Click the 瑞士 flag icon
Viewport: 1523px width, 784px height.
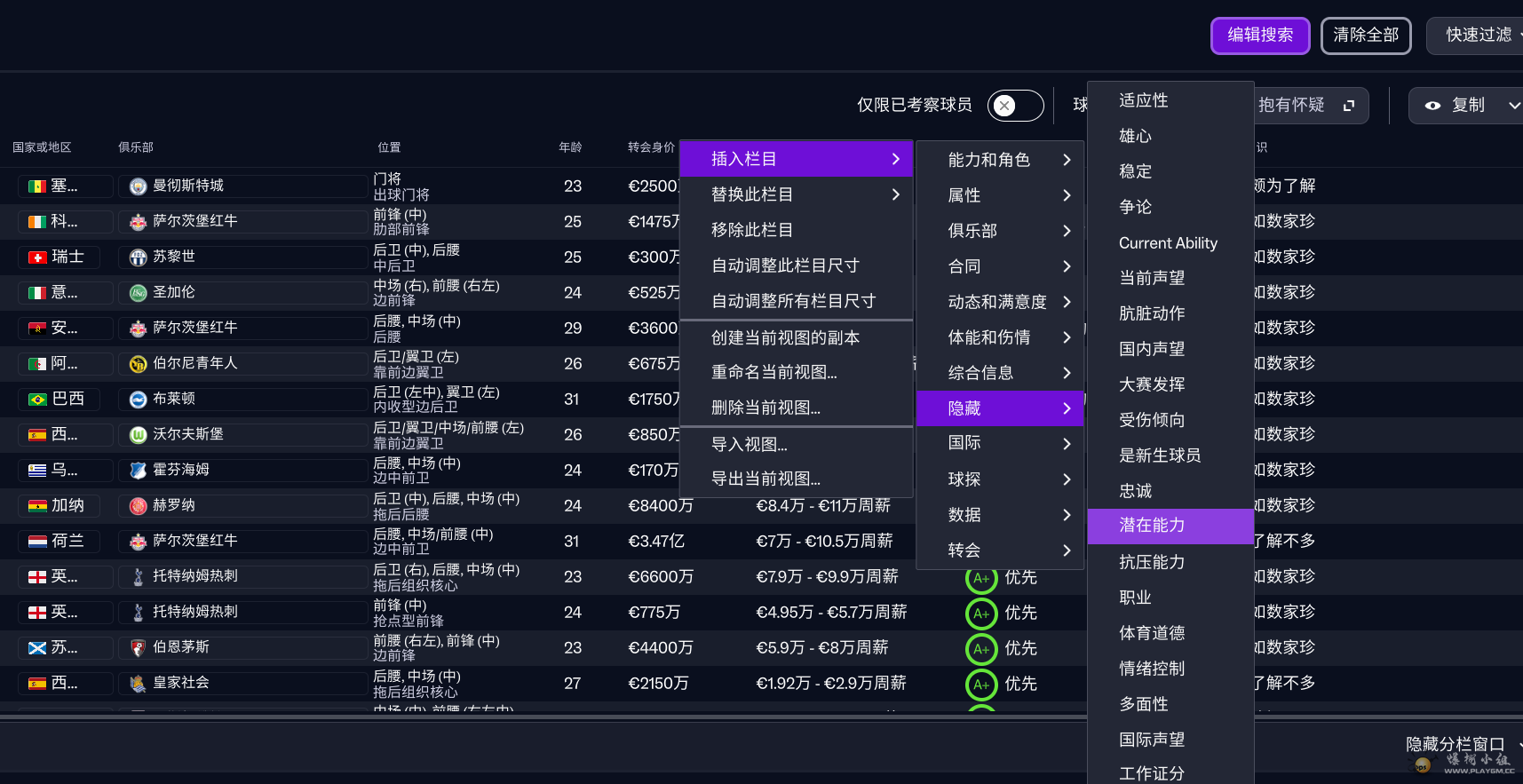pyautogui.click(x=37, y=257)
